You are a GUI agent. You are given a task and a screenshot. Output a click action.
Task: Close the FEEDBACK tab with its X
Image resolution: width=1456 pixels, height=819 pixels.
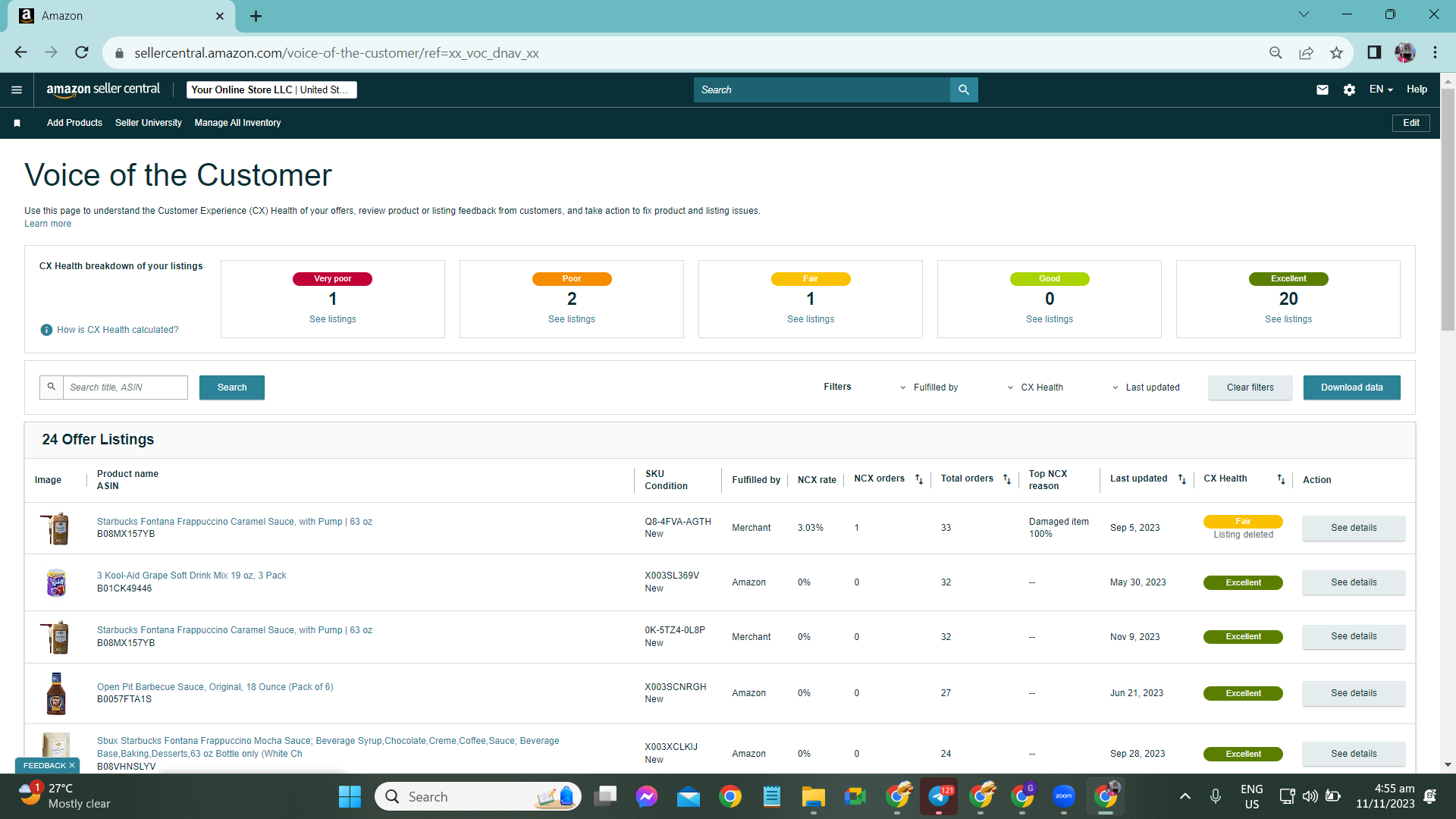[72, 766]
